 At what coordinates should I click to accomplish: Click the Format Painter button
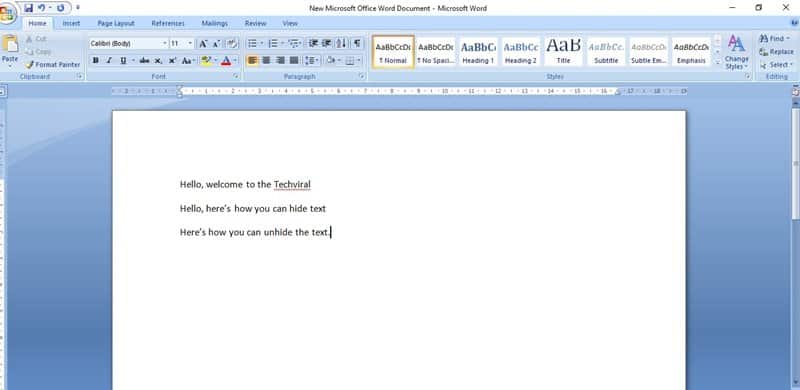click(53, 65)
